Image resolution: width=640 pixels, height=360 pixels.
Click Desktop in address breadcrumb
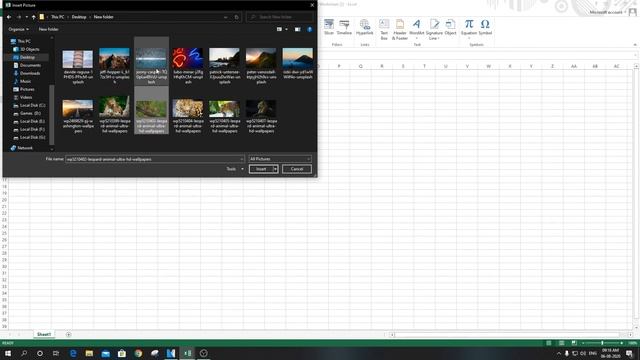click(79, 17)
